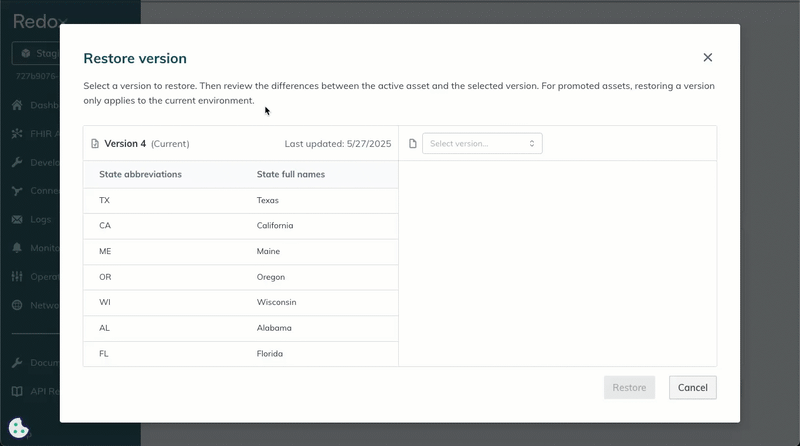Screen dimensions: 800x446
Task: Open cookie preferences icon
Action: 18,428
